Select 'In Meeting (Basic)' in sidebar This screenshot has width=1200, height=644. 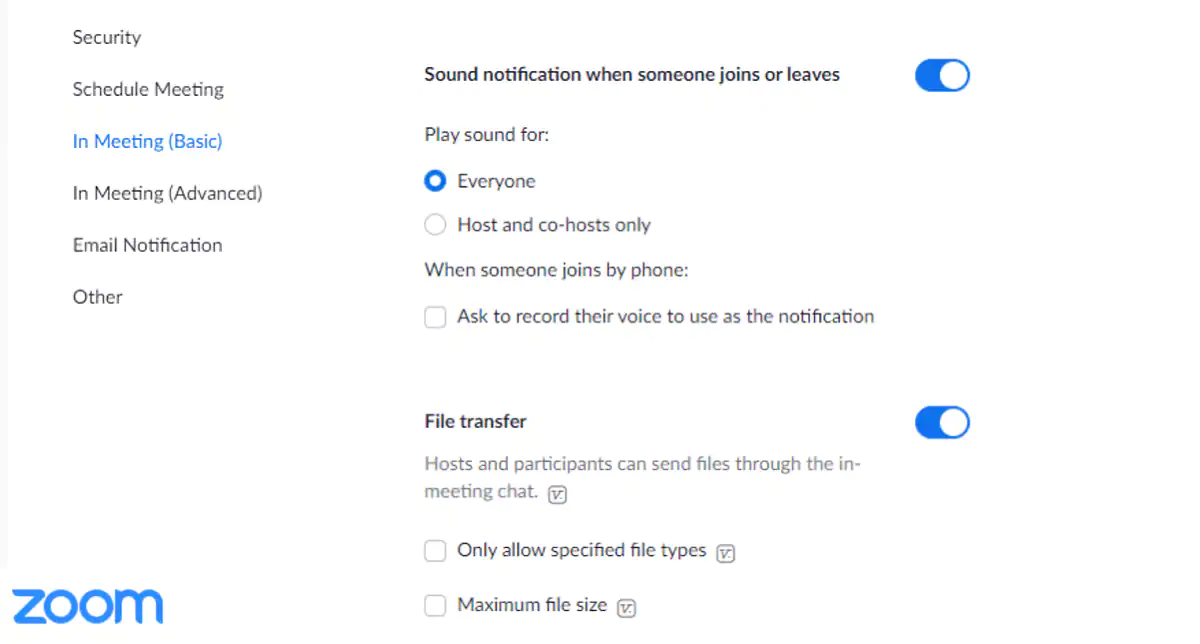pyautogui.click(x=148, y=141)
